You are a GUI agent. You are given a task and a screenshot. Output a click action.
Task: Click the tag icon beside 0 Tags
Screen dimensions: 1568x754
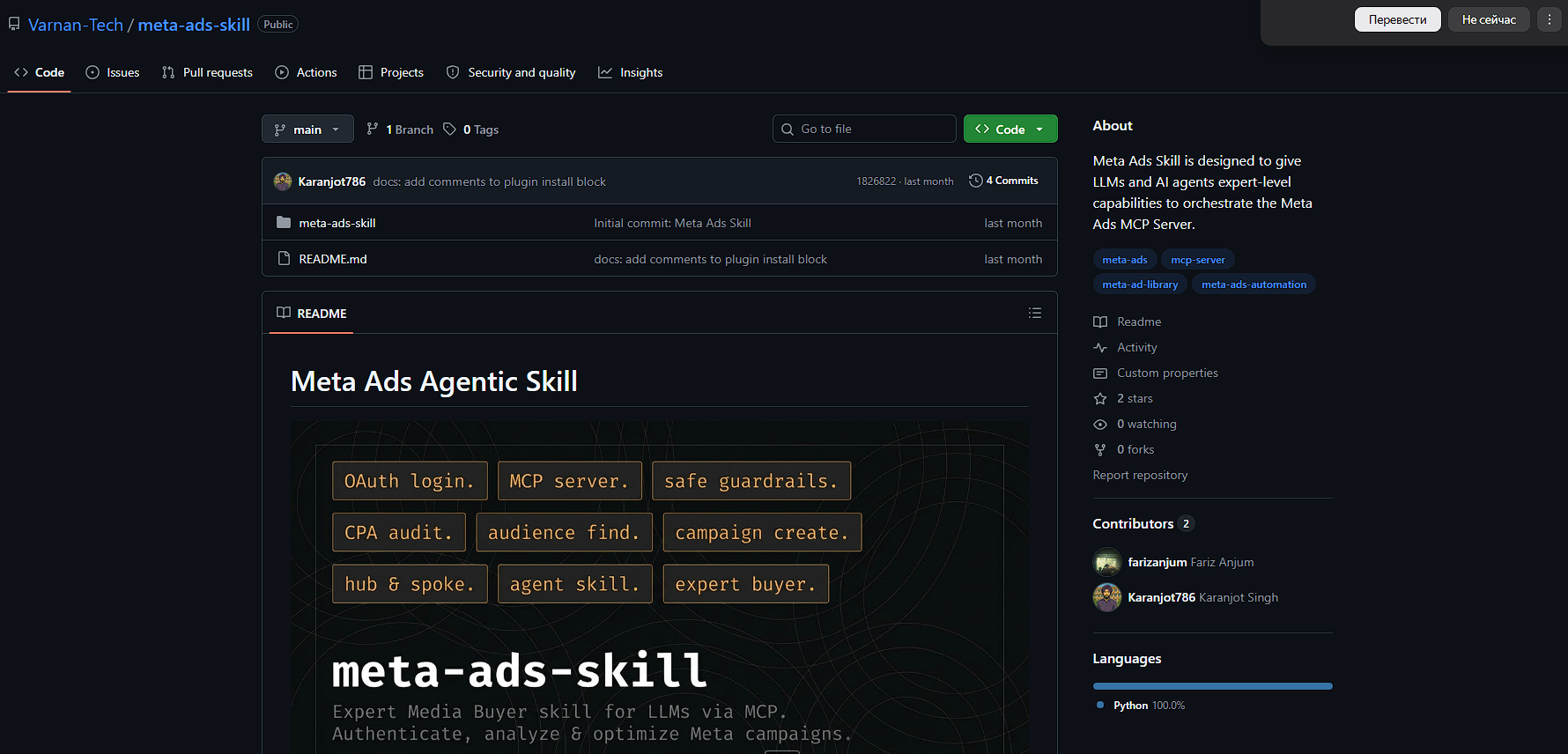450,129
